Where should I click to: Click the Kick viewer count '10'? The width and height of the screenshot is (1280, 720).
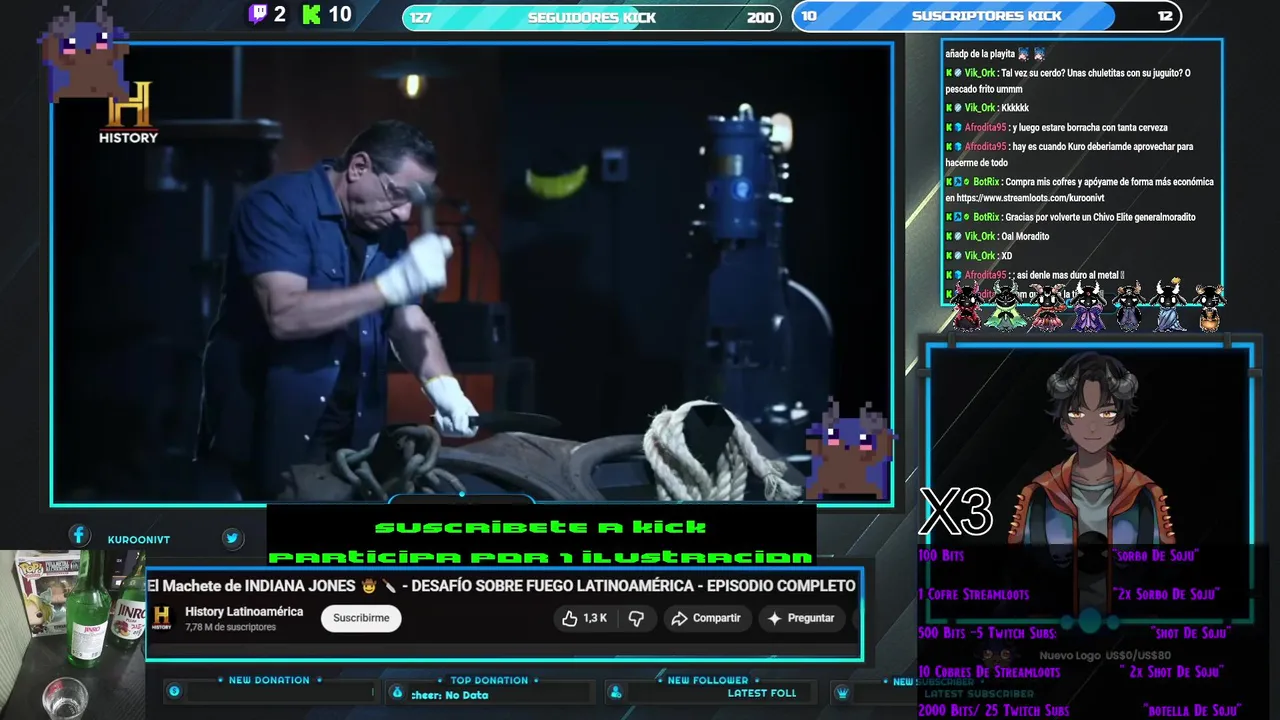tap(339, 14)
